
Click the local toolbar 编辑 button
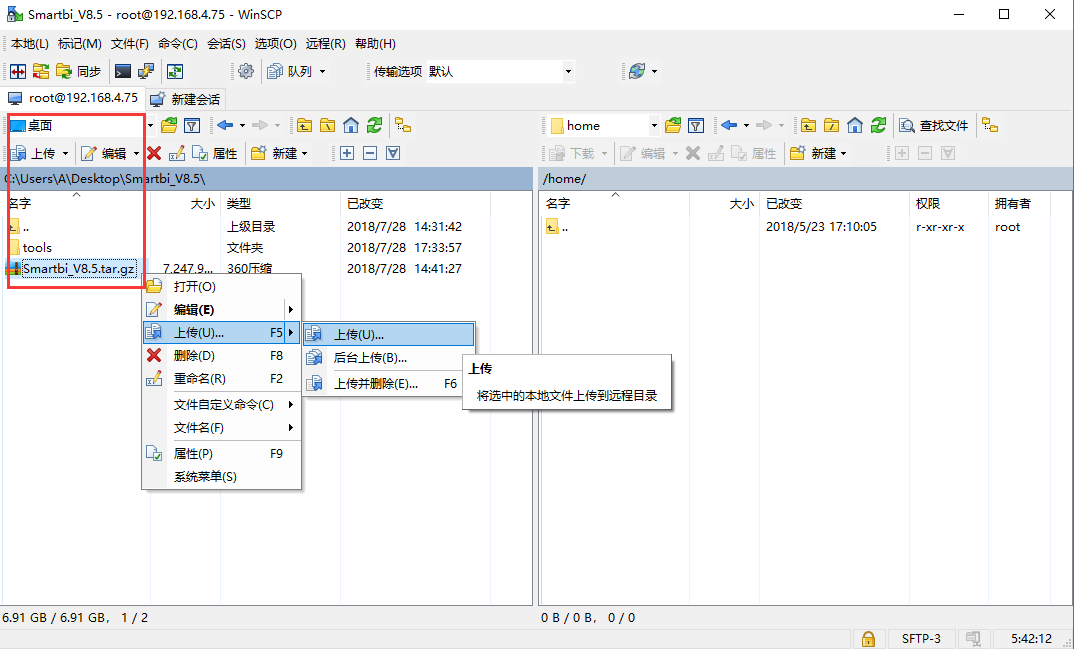104,153
